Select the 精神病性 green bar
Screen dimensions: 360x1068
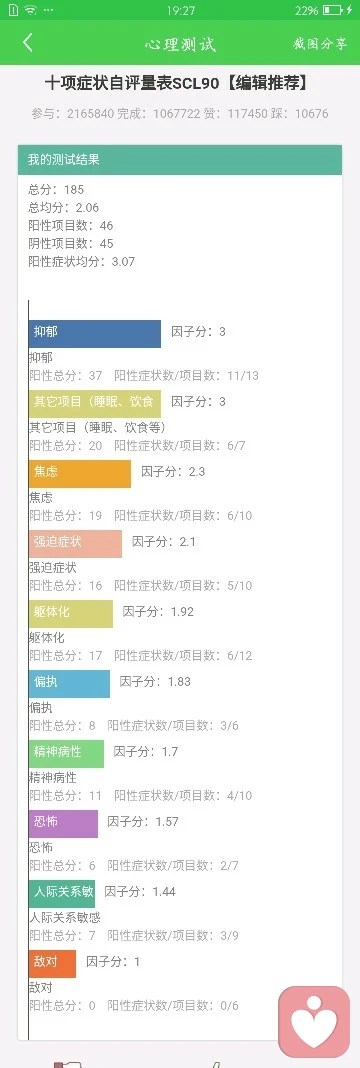67,753
